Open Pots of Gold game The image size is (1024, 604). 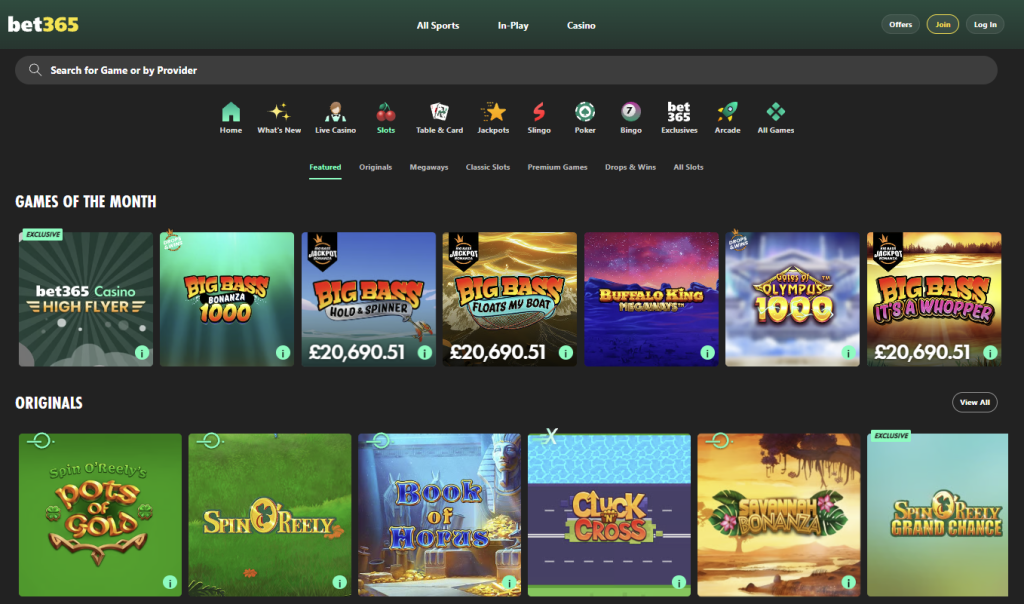point(100,515)
